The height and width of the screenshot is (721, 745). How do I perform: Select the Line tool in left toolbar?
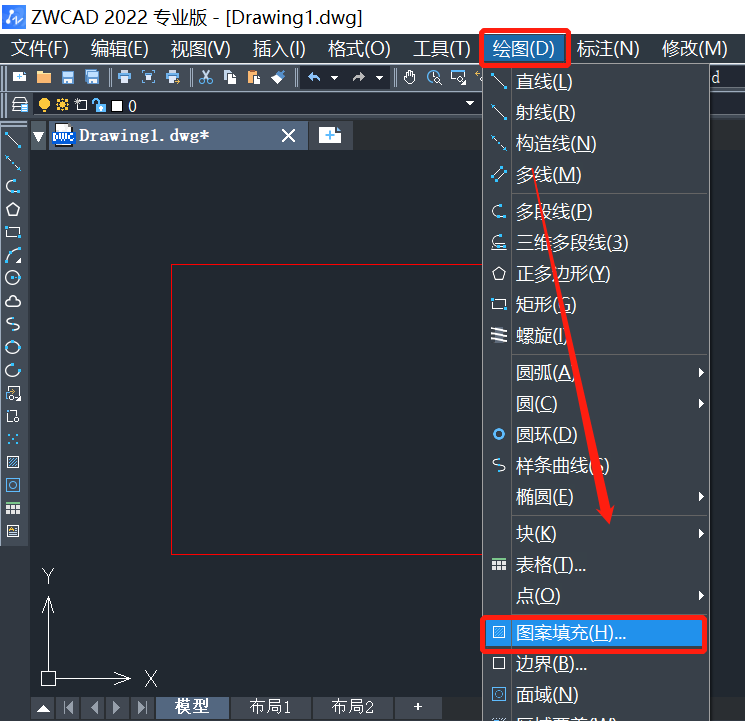click(x=13, y=140)
